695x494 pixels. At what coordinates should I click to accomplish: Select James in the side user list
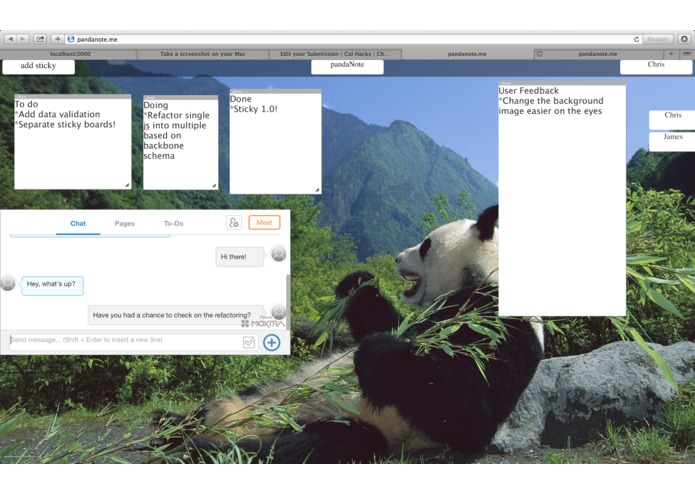[672, 141]
